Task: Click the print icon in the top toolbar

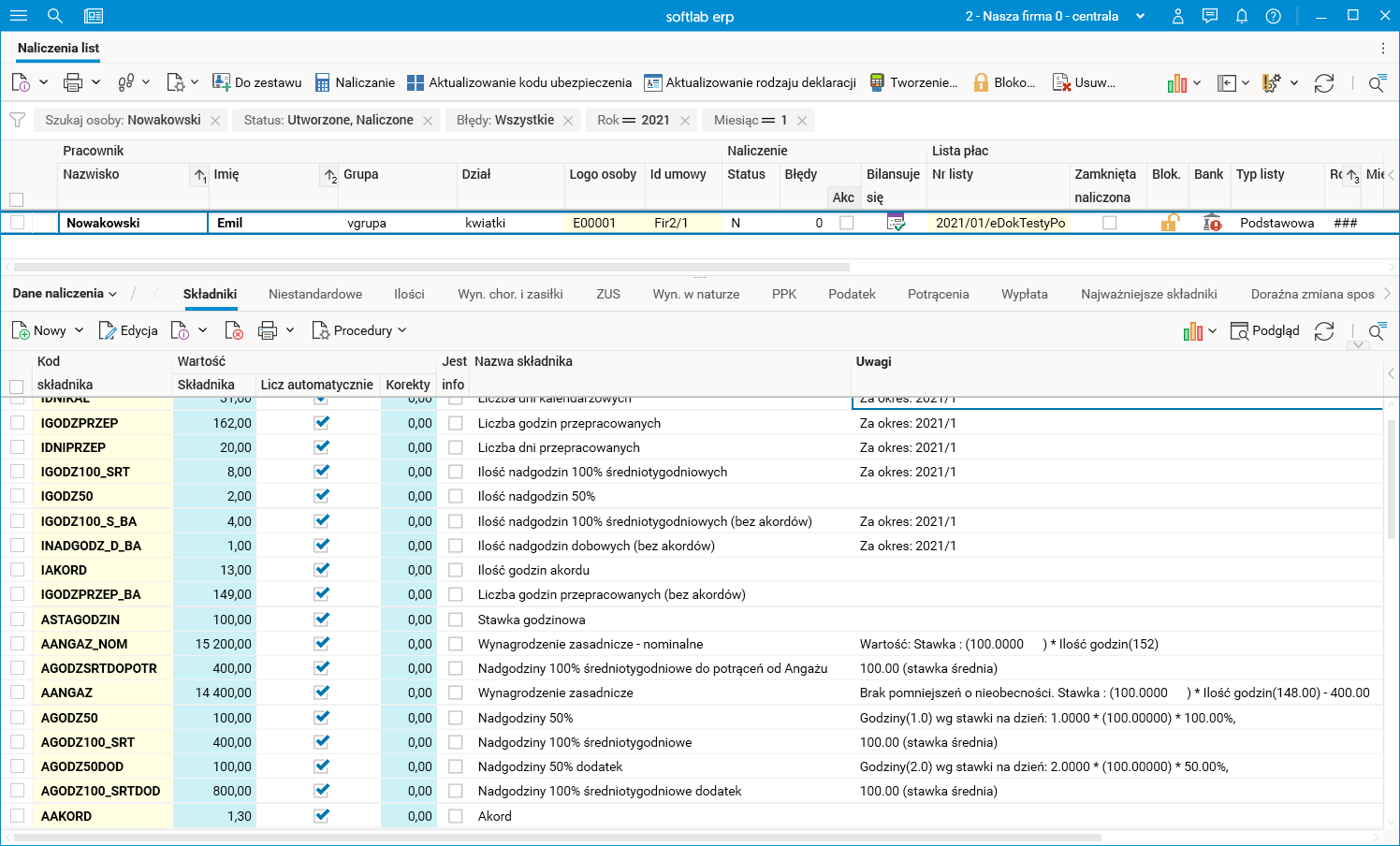Action: pos(73,82)
